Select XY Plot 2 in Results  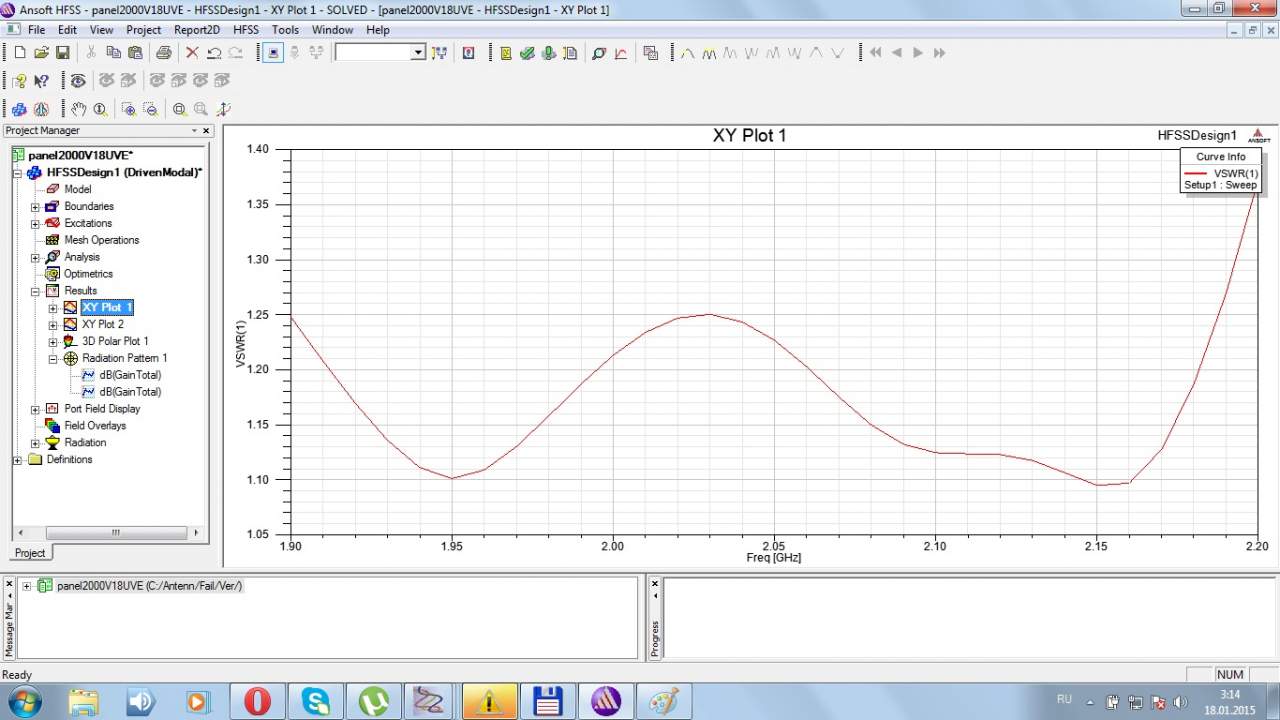102,324
